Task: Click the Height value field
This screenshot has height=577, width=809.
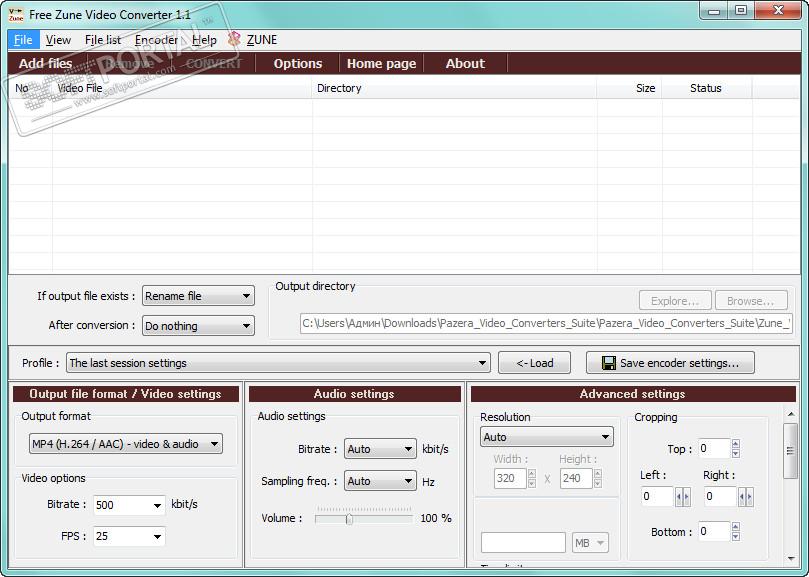Action: 576,478
